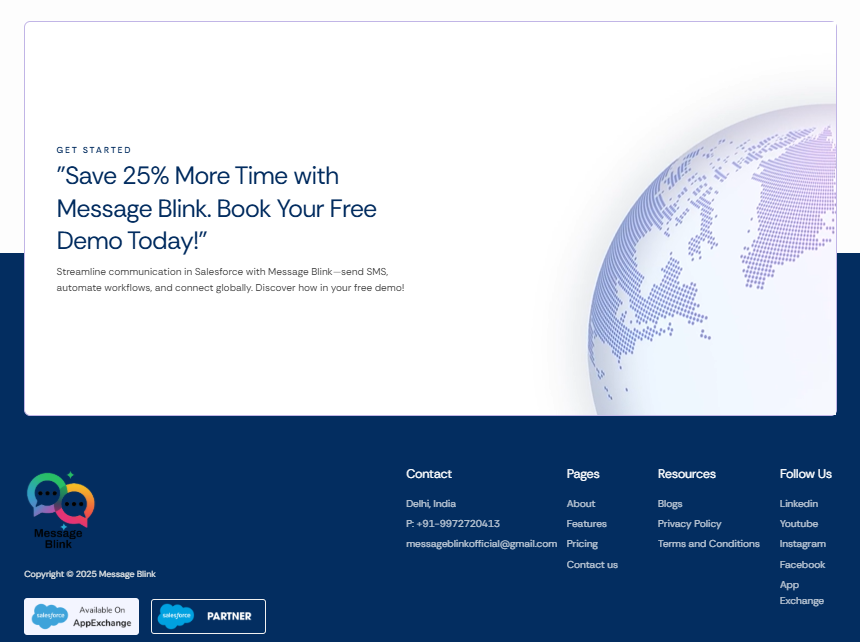This screenshot has width=860, height=642.
Task: Open the Blogs resource link
Action: (x=670, y=504)
